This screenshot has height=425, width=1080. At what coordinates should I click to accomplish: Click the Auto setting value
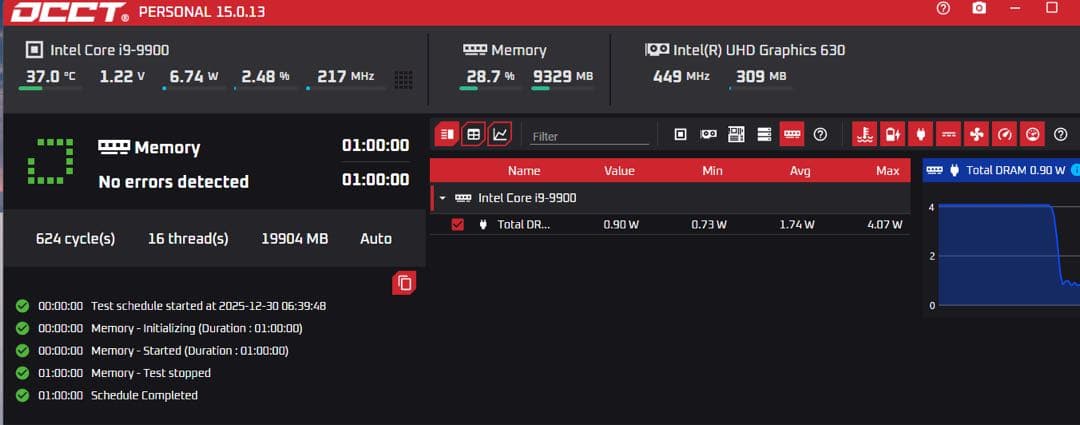pyautogui.click(x=376, y=239)
